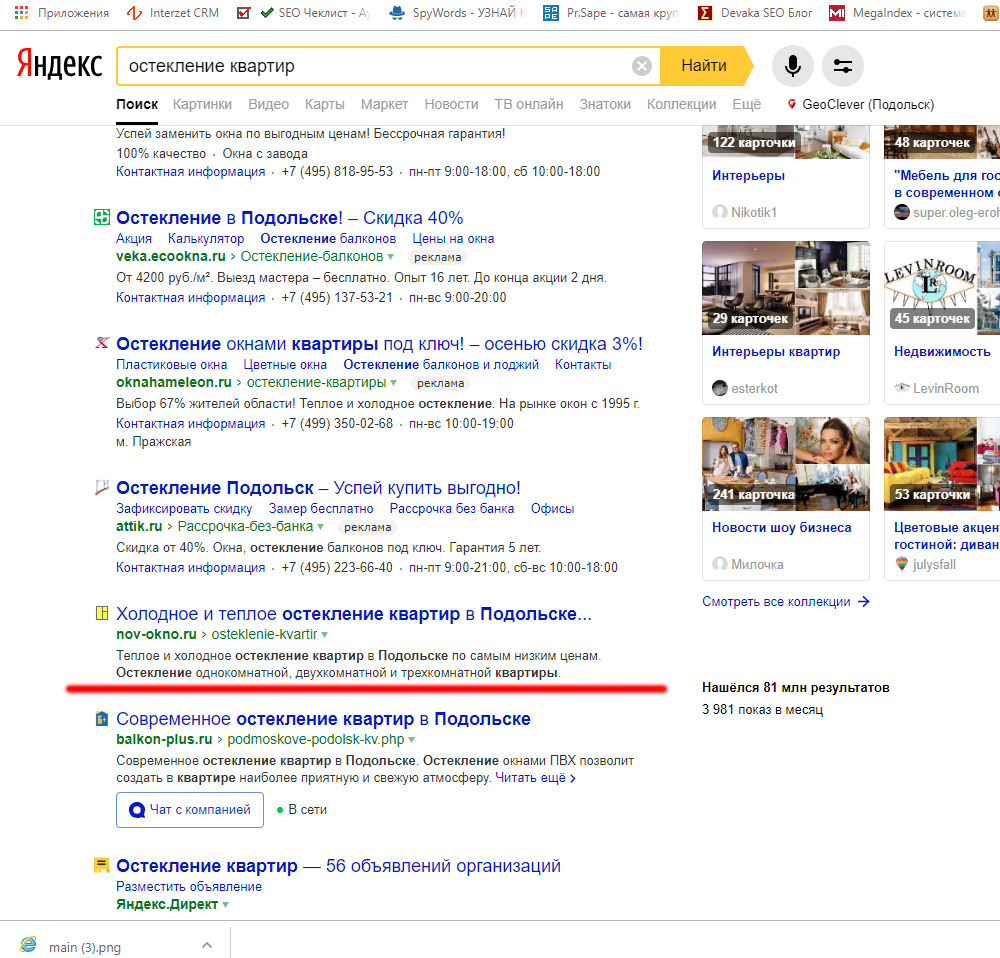Click nov-okno.ru result favicon
This screenshot has height=958, width=1000.
102,613
